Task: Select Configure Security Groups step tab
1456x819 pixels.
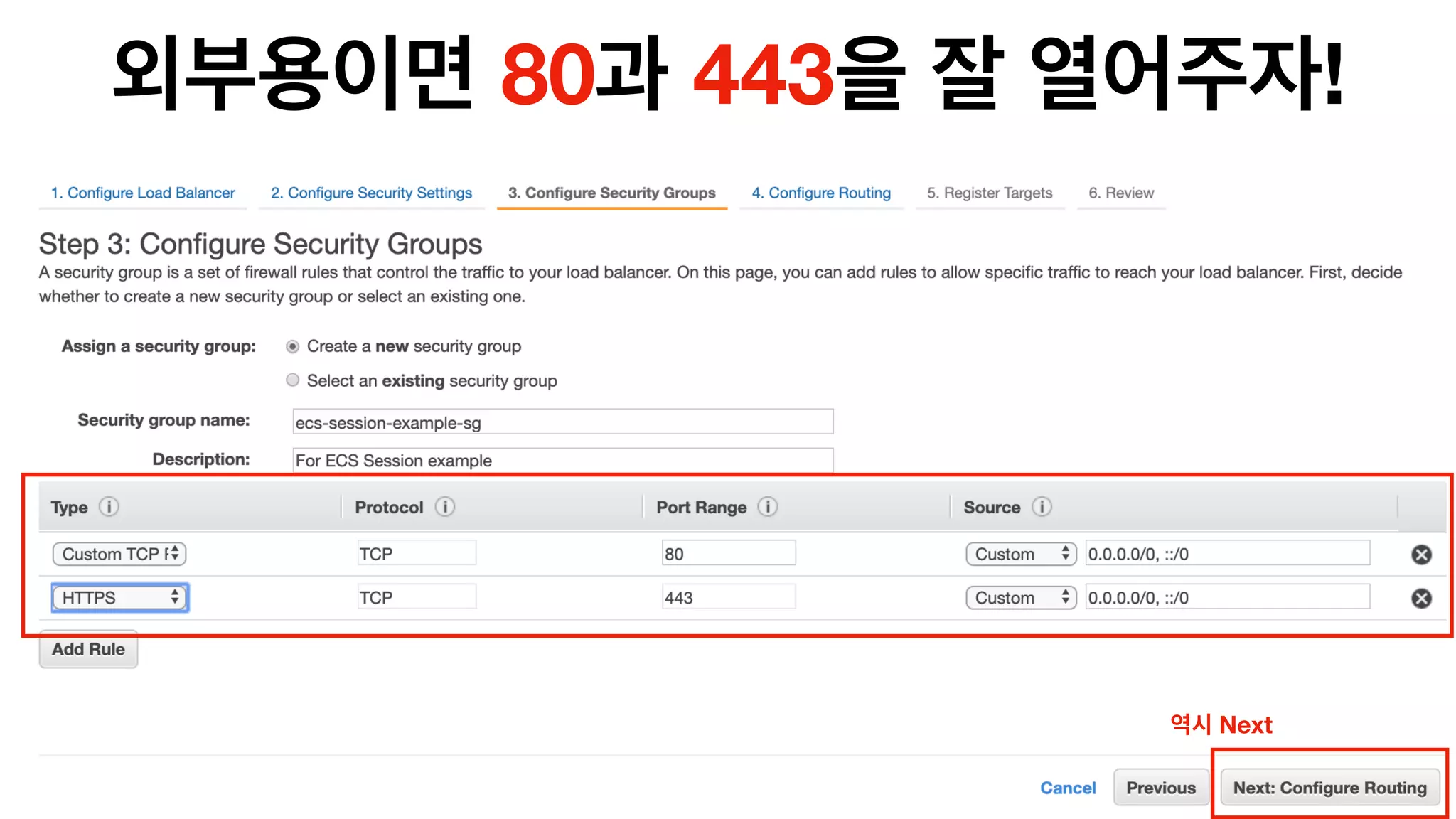Action: pos(612,193)
